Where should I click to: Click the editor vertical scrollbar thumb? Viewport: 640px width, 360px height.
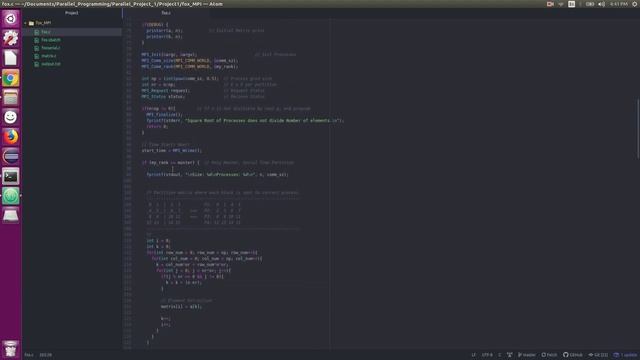click(638, 129)
